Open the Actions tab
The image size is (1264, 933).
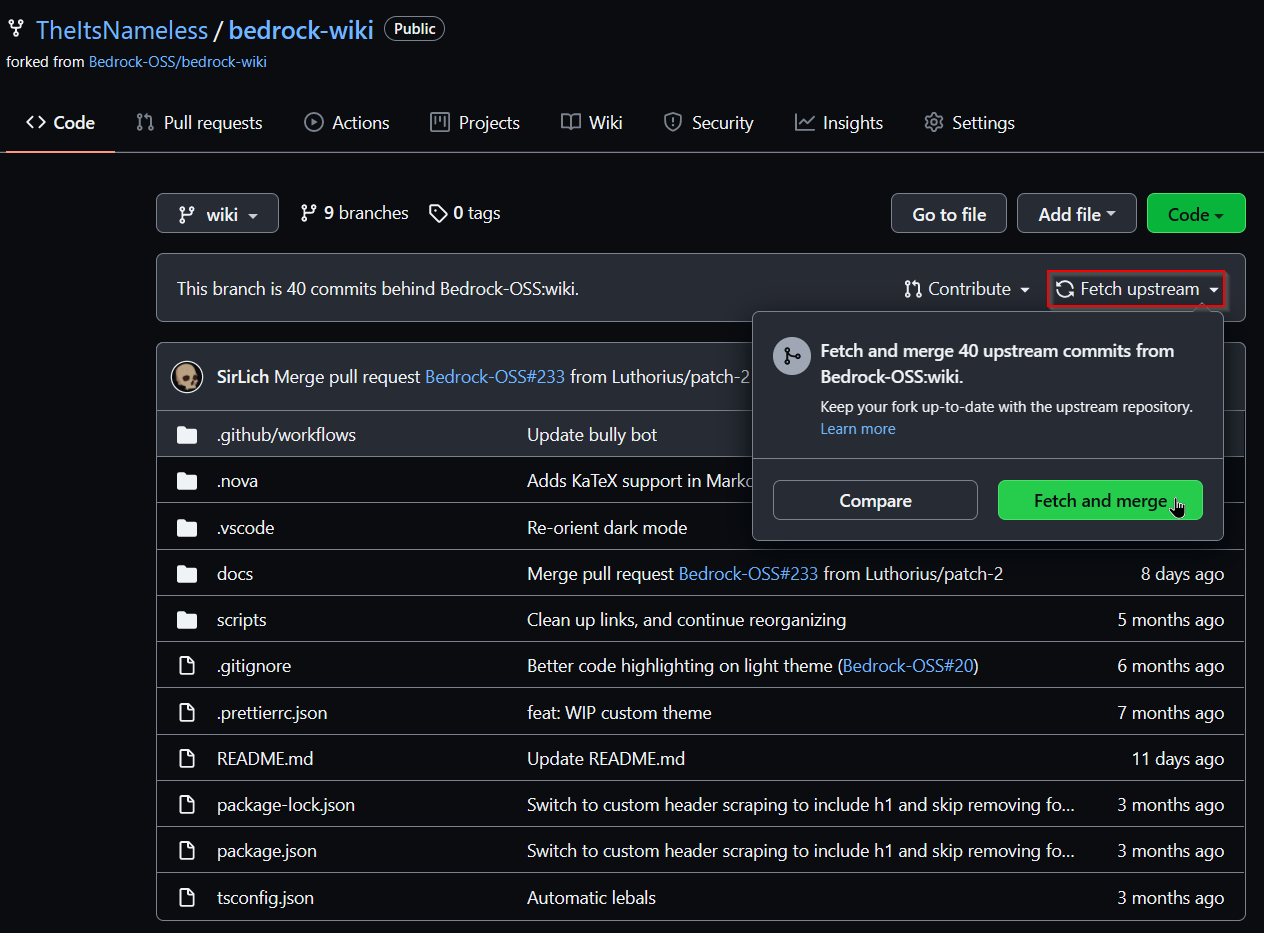pos(346,123)
